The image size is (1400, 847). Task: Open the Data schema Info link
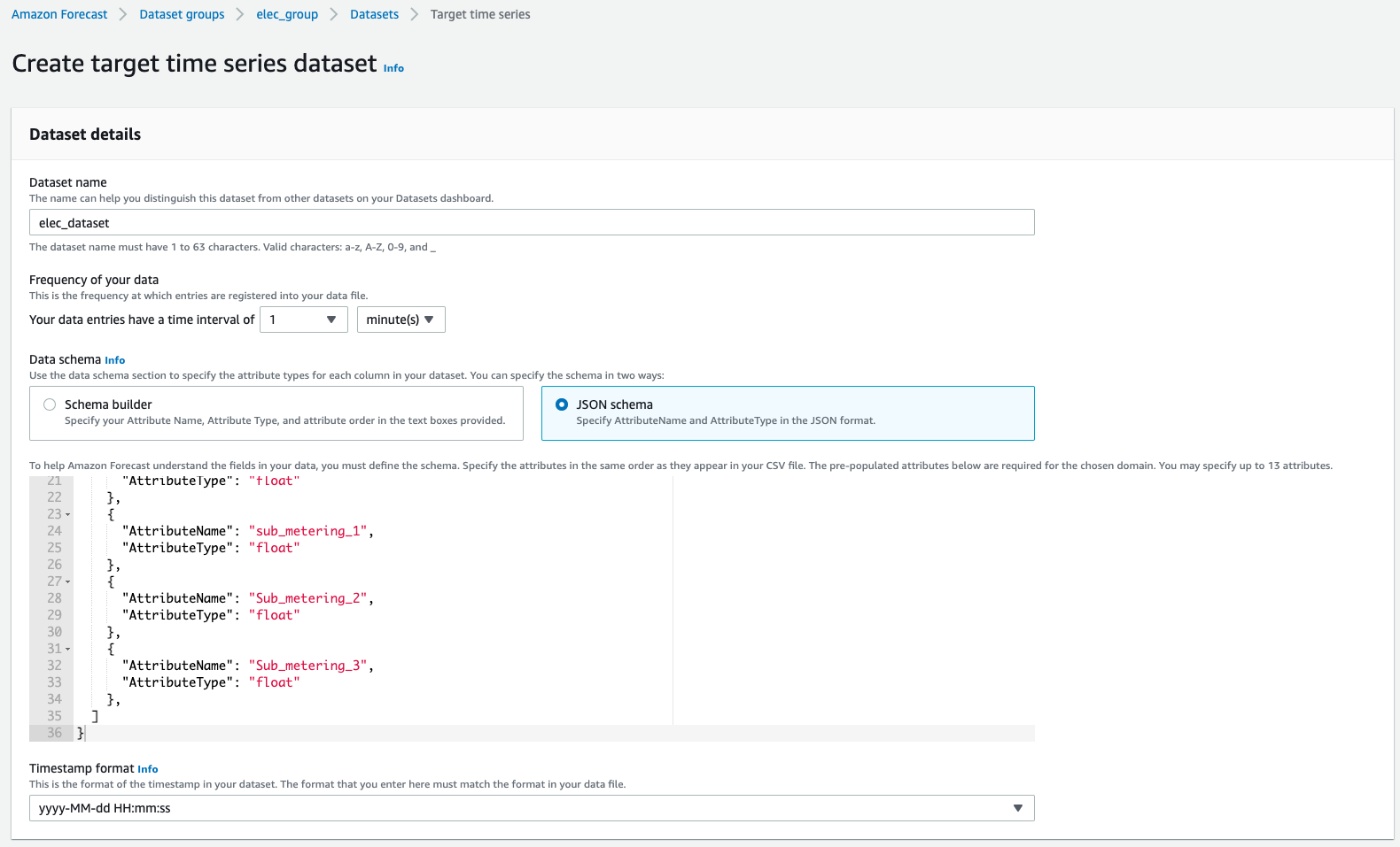click(x=115, y=360)
